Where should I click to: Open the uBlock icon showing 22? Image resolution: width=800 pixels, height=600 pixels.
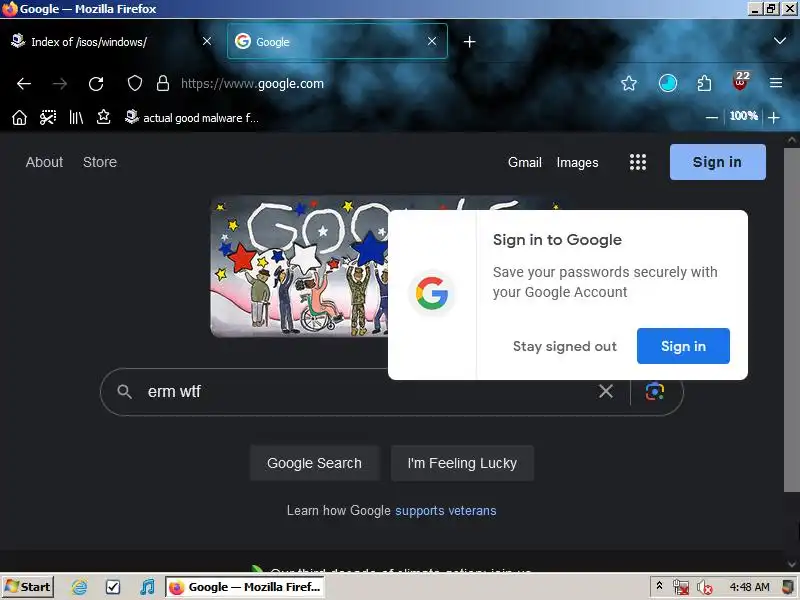click(741, 82)
